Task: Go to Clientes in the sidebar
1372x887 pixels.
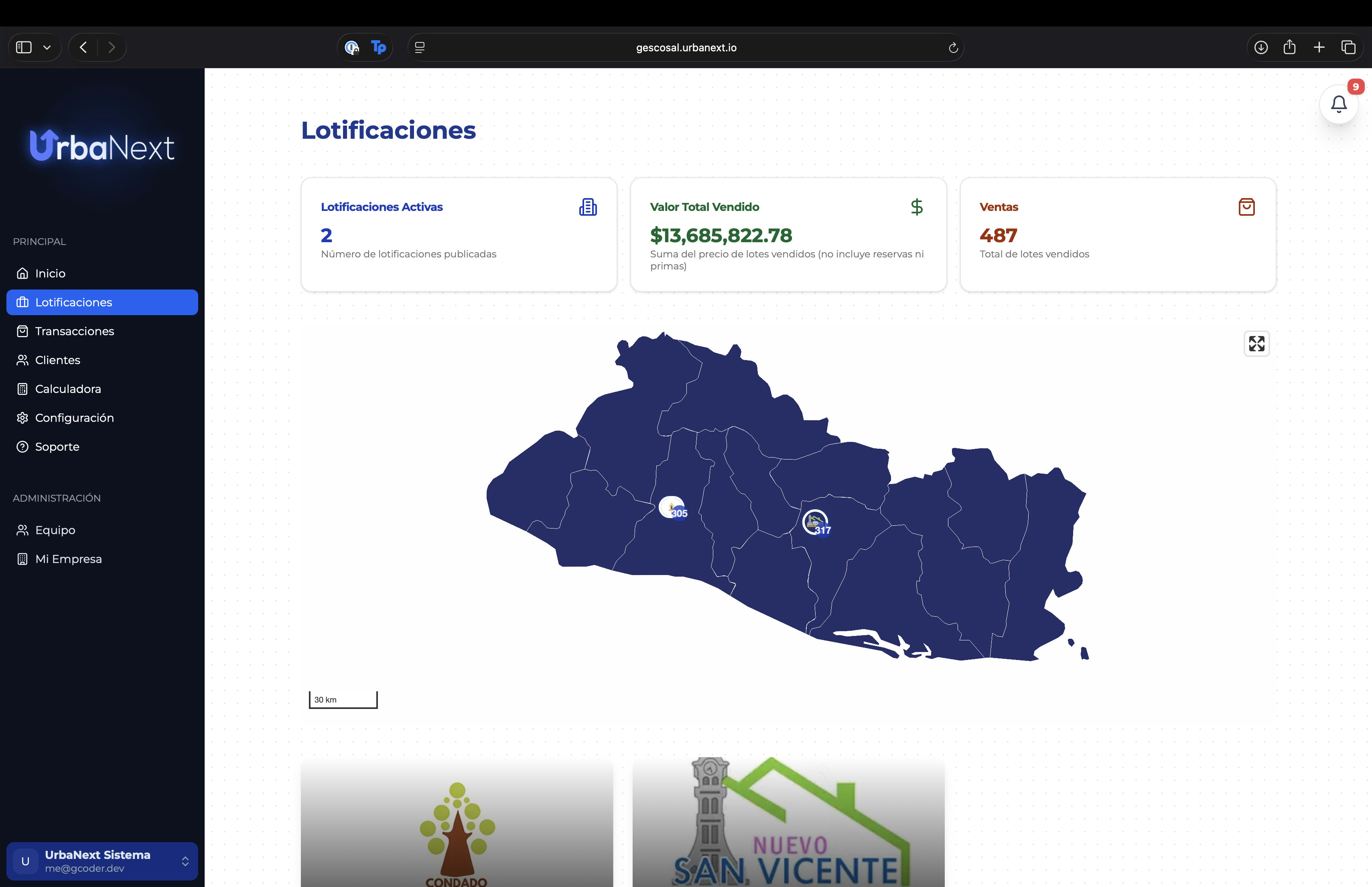Action: click(103, 360)
